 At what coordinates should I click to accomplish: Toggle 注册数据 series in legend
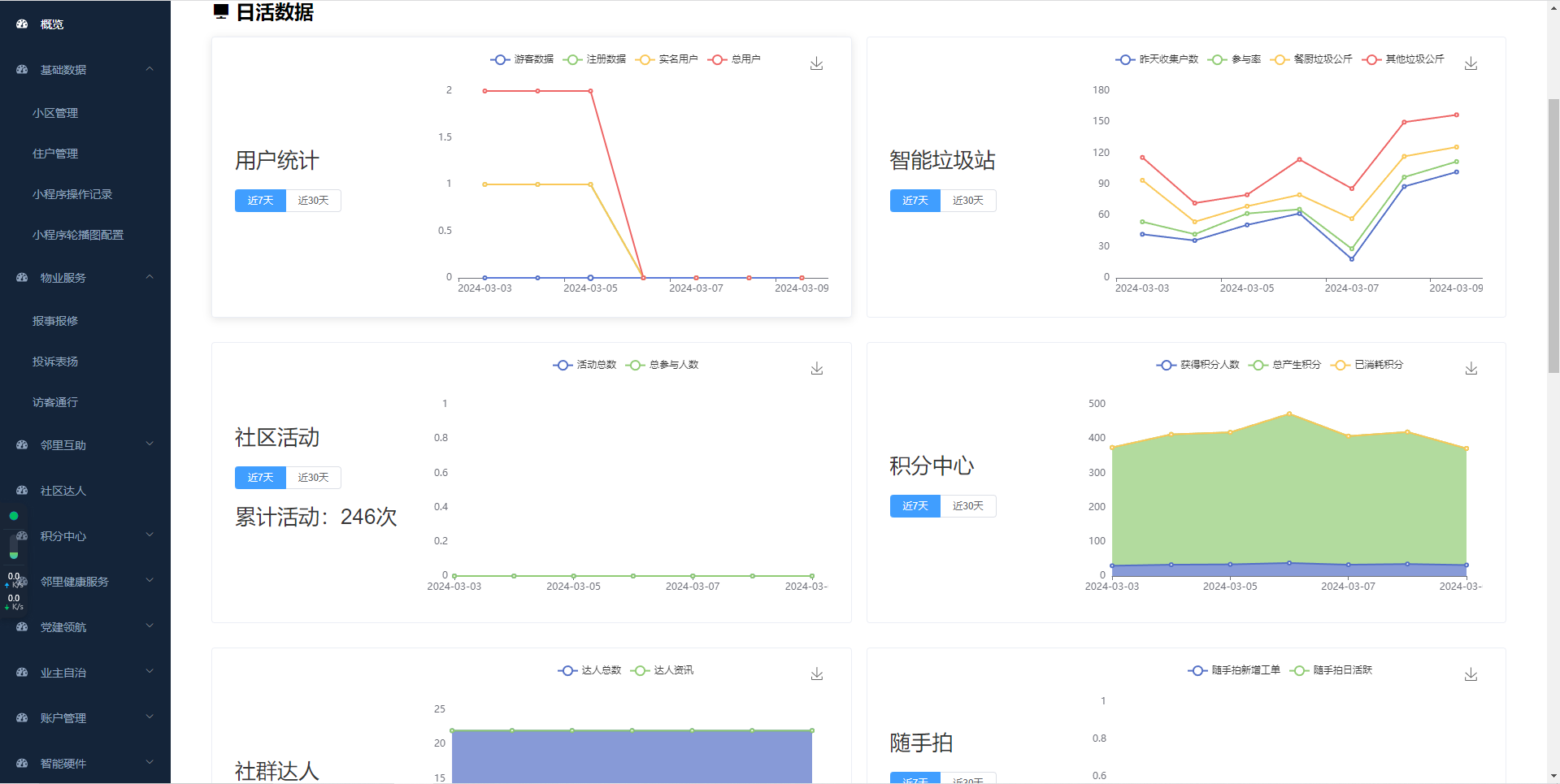(594, 59)
